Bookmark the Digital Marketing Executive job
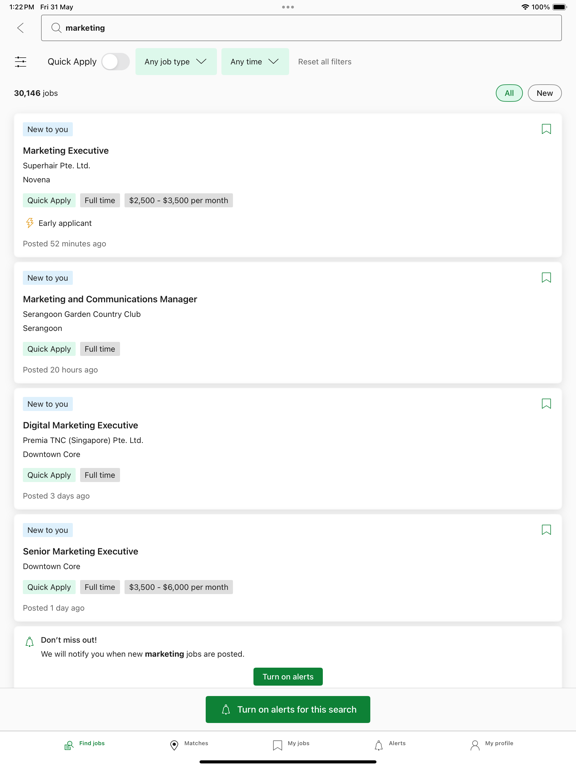 tap(546, 404)
